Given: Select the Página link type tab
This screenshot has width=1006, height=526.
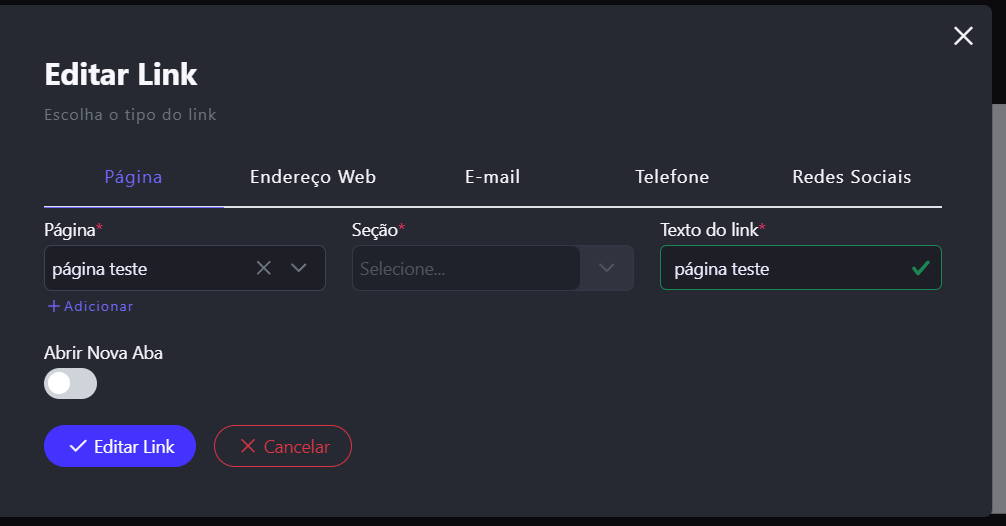Looking at the screenshot, I should coord(134,177).
